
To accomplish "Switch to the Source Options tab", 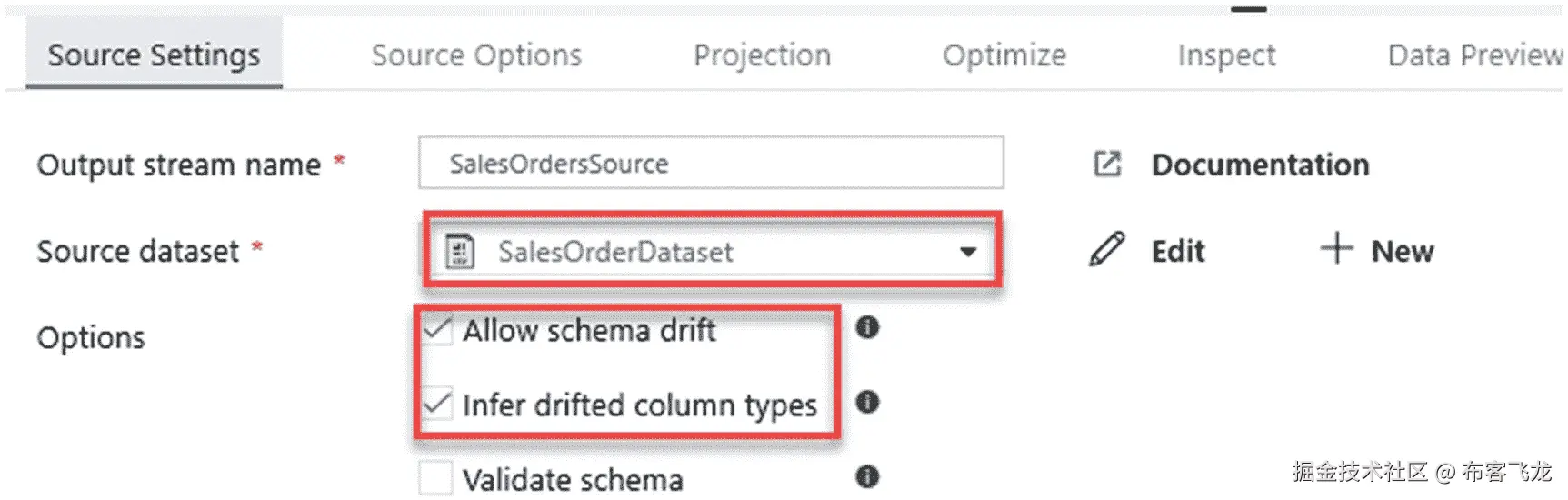I will click(476, 55).
